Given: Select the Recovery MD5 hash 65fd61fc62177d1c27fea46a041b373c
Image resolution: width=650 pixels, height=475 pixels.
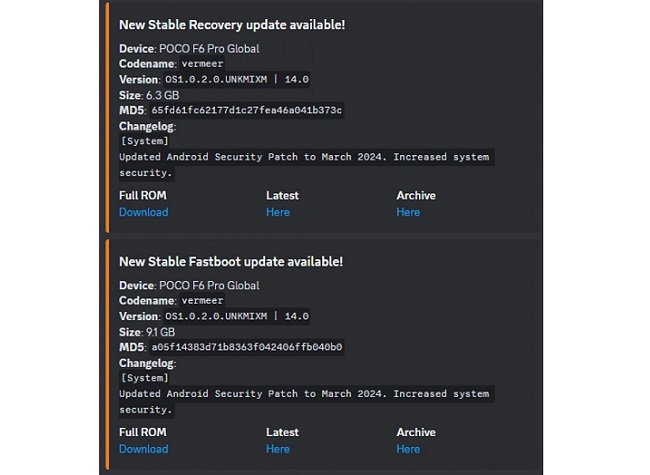Looking at the screenshot, I should pos(247,110).
